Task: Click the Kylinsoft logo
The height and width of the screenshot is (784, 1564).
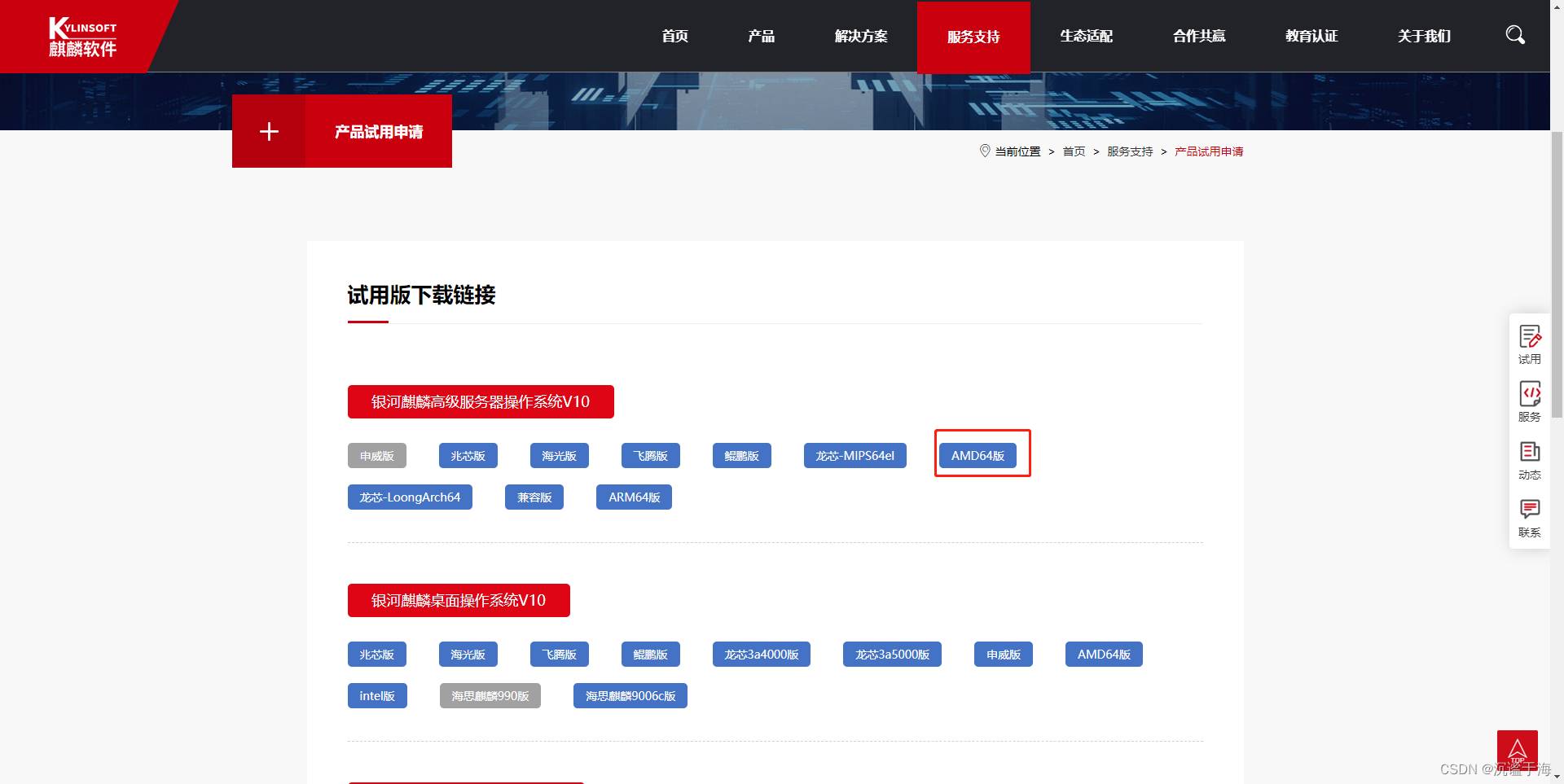Action: (x=82, y=37)
